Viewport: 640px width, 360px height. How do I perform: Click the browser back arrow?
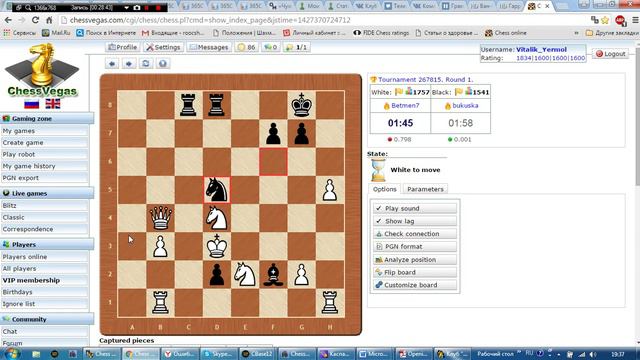[x=8, y=20]
